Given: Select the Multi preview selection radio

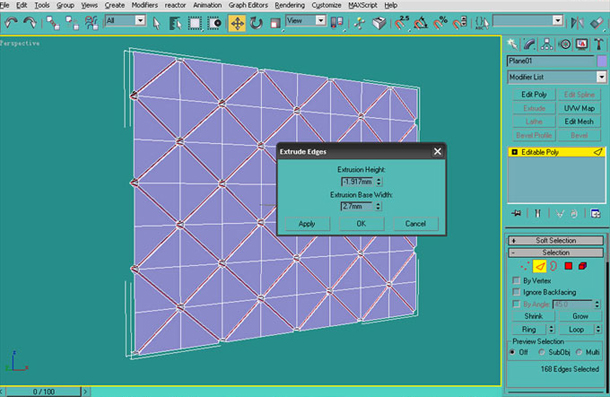Looking at the screenshot, I should coord(579,352).
